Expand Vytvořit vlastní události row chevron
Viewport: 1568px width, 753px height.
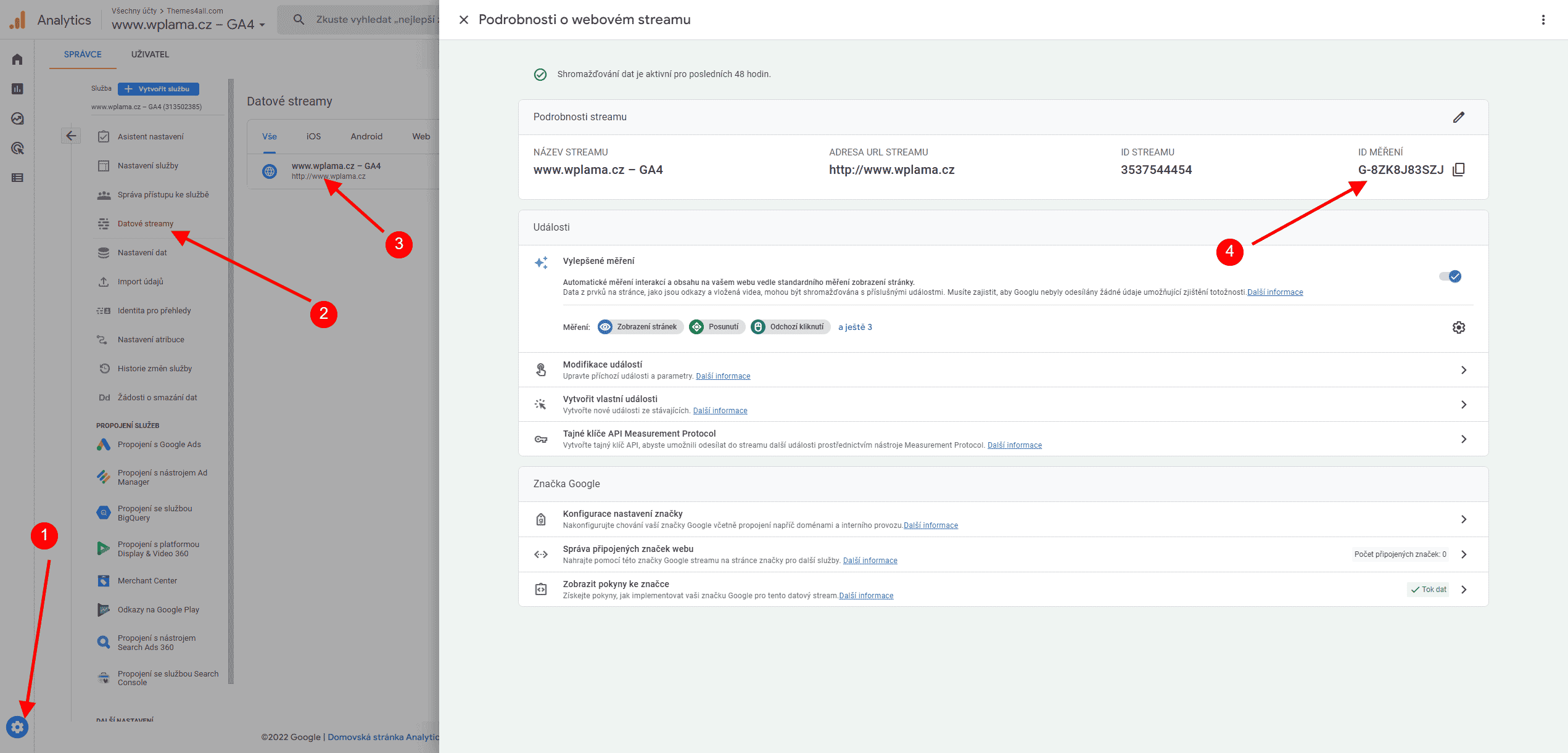[x=1463, y=405]
